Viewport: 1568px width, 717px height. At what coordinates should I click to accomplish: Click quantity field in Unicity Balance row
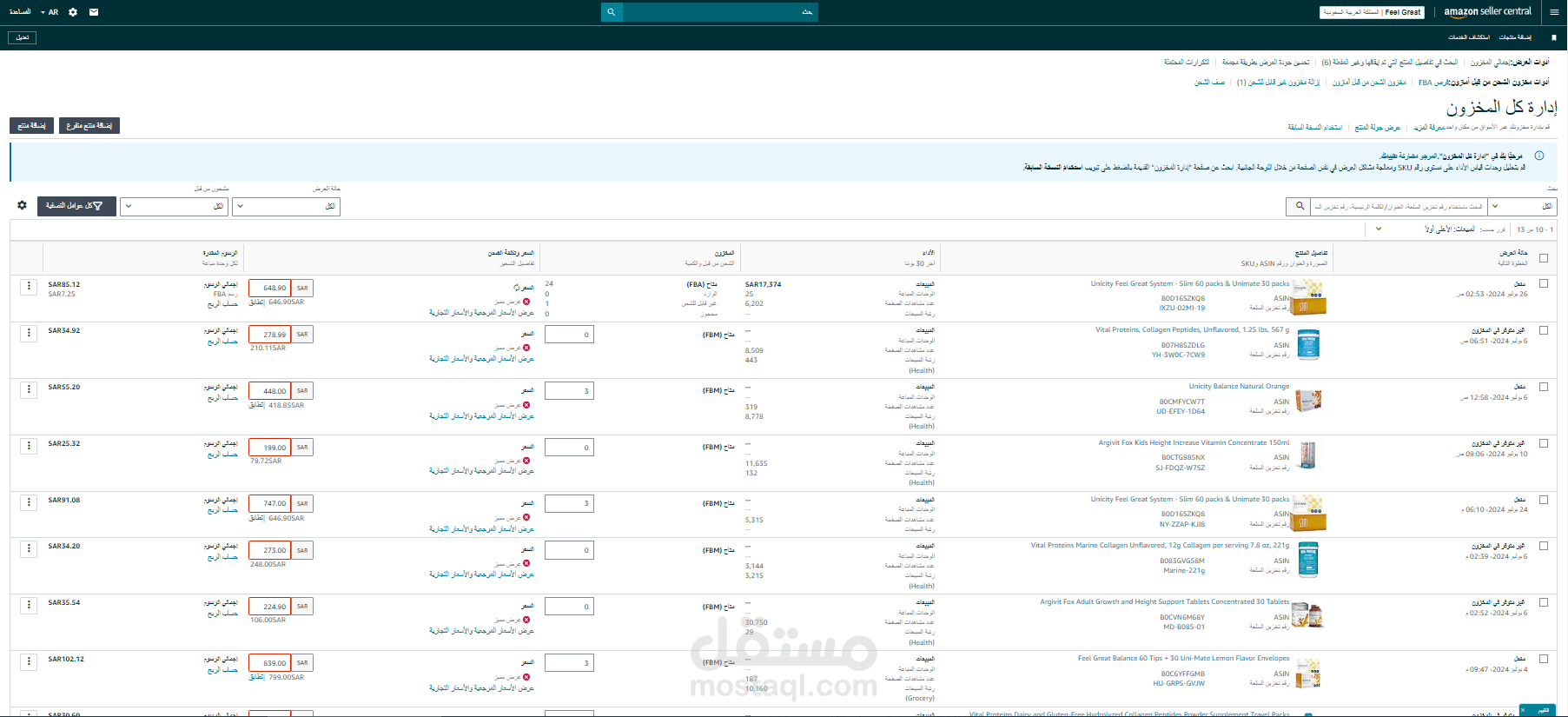(569, 391)
